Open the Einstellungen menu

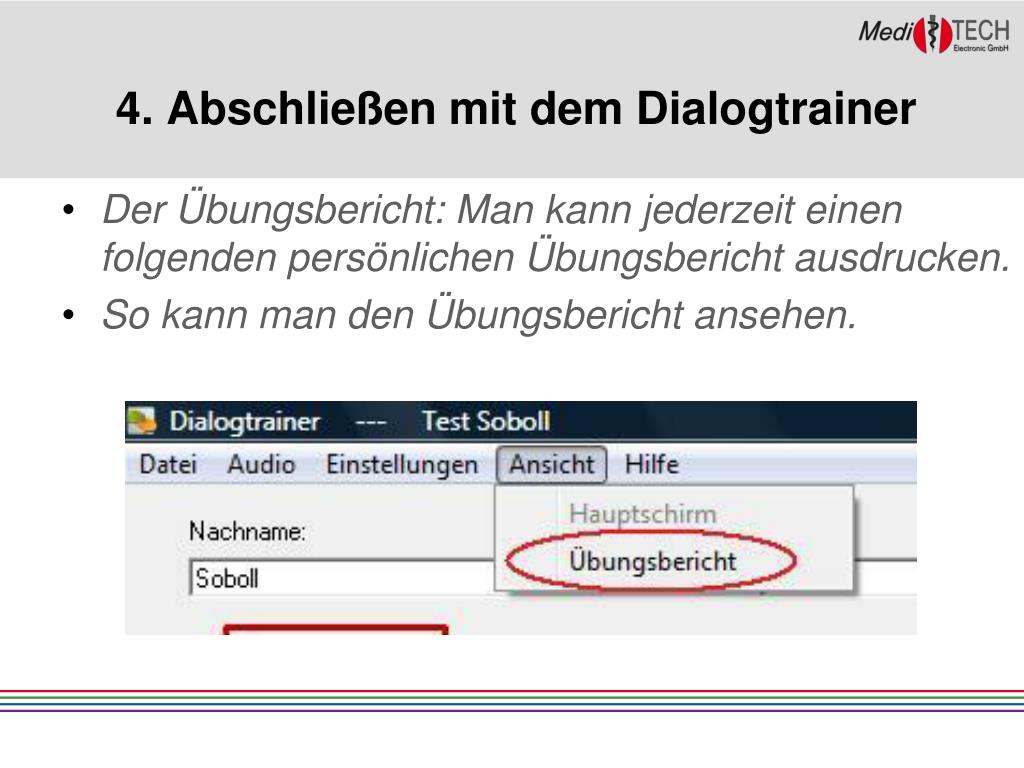(x=402, y=465)
